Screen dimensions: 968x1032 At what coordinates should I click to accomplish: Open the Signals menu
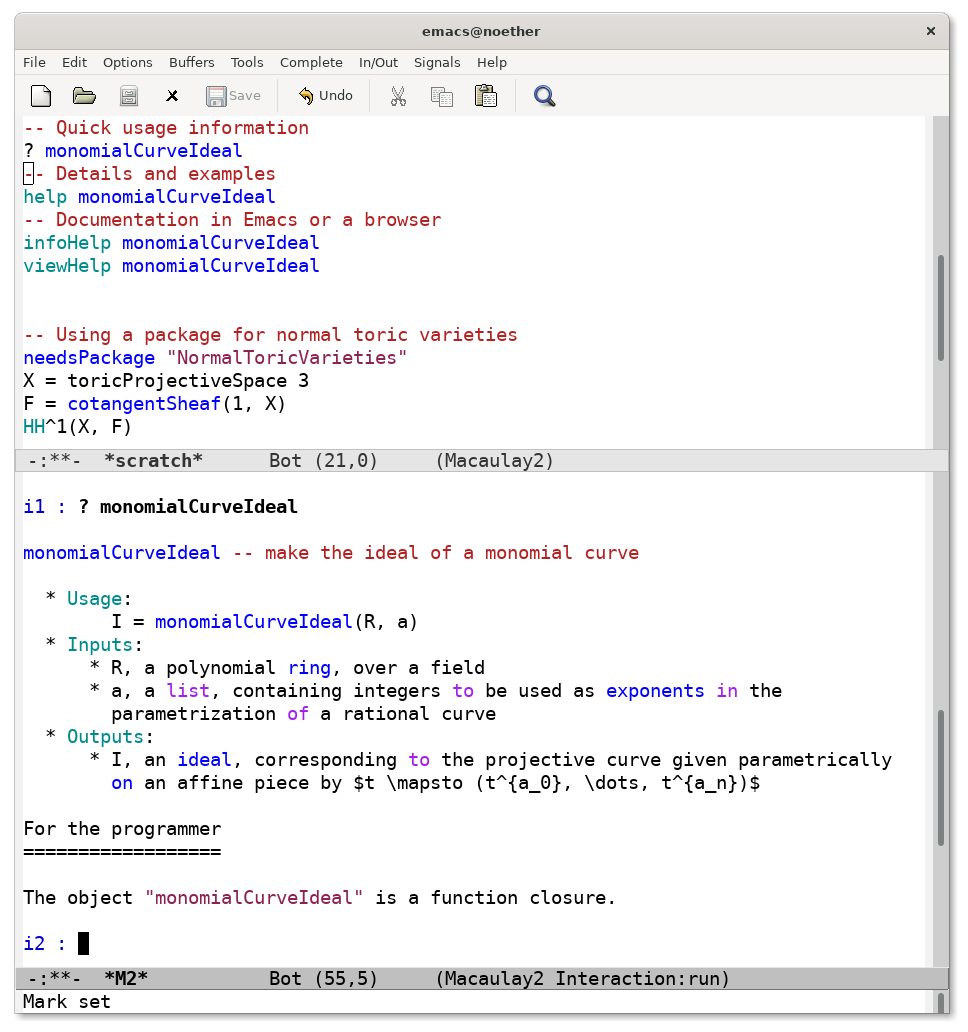pos(437,63)
